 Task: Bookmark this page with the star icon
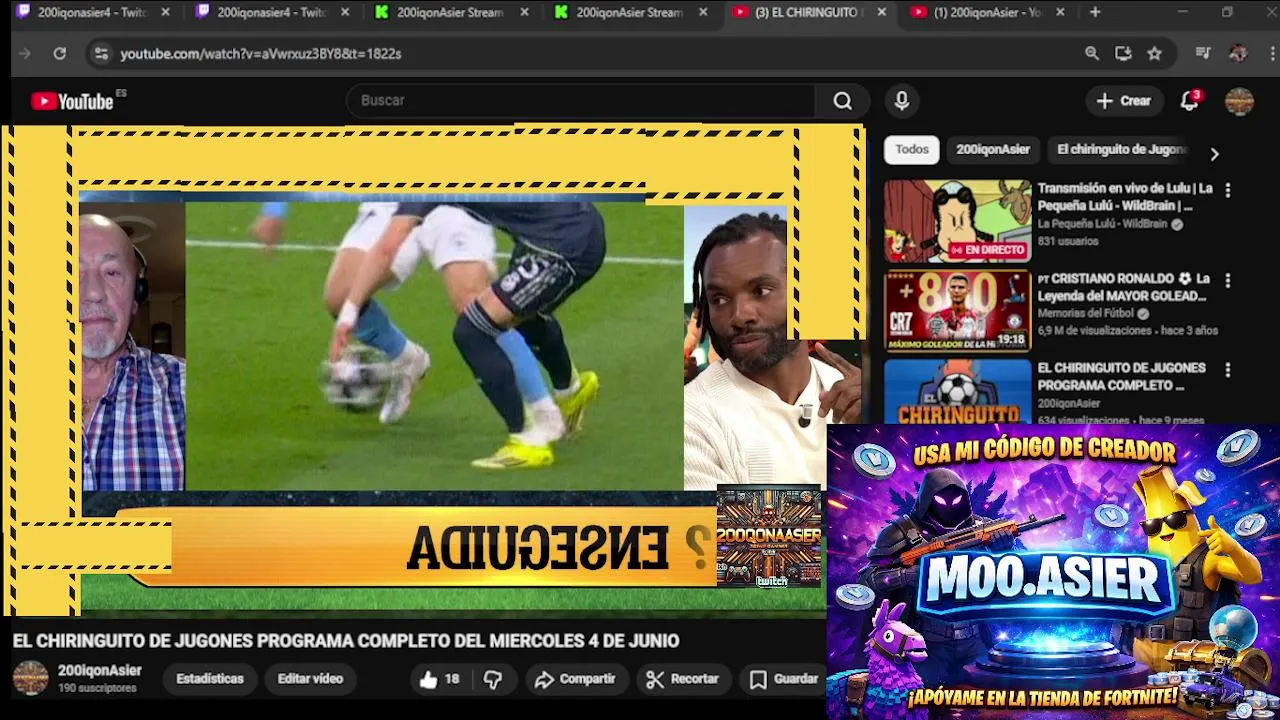[x=1155, y=54]
